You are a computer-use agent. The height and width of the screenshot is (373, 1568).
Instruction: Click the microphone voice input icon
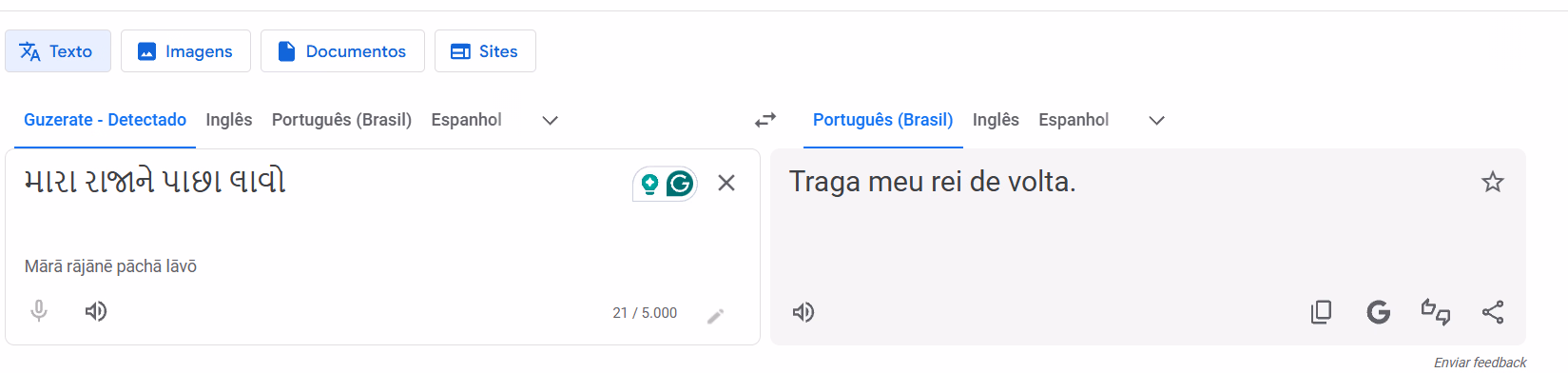39,311
